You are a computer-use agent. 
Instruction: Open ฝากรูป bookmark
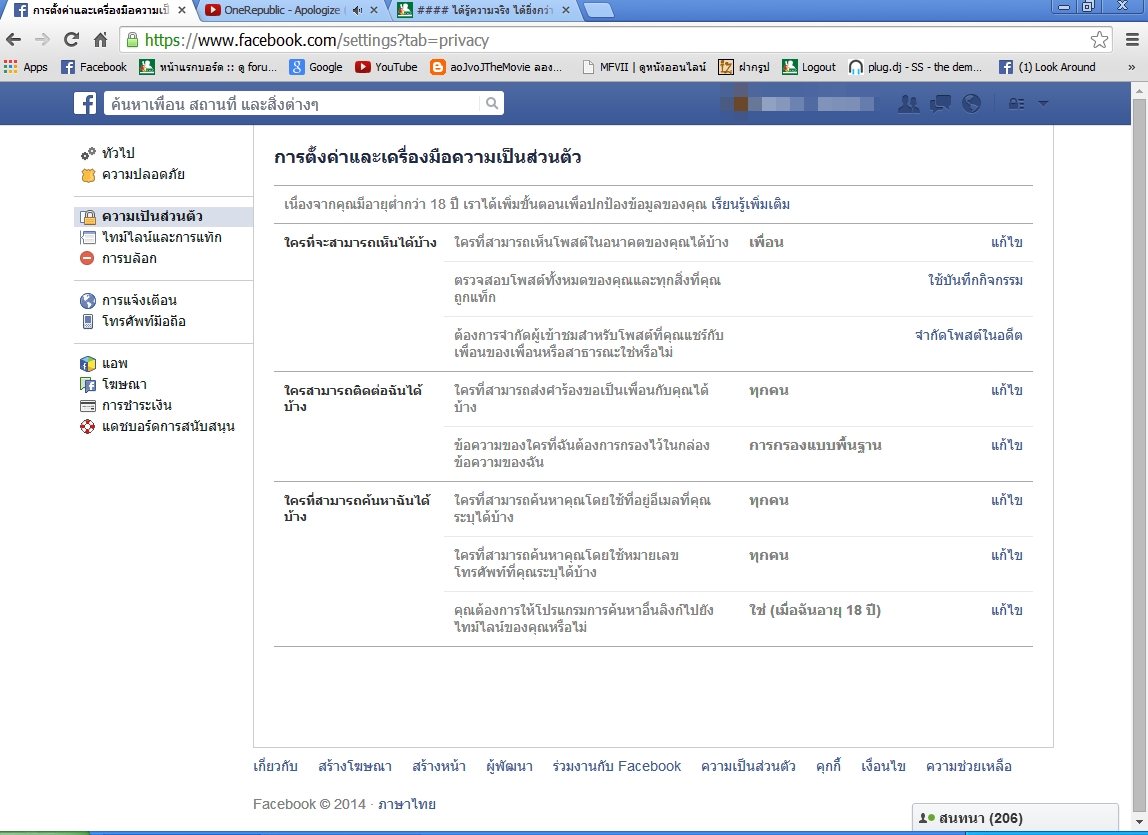coord(744,67)
